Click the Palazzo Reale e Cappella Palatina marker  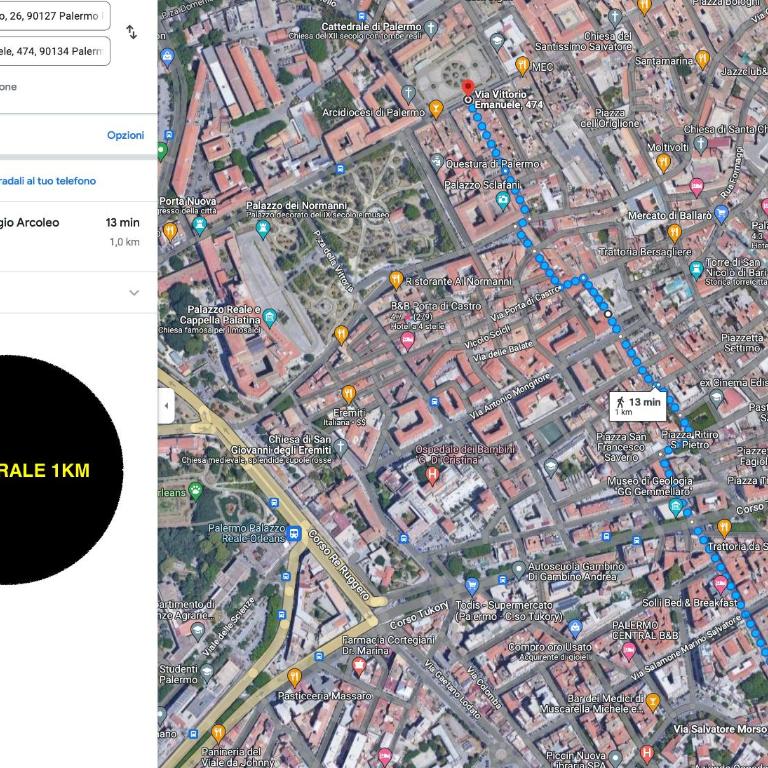[269, 317]
